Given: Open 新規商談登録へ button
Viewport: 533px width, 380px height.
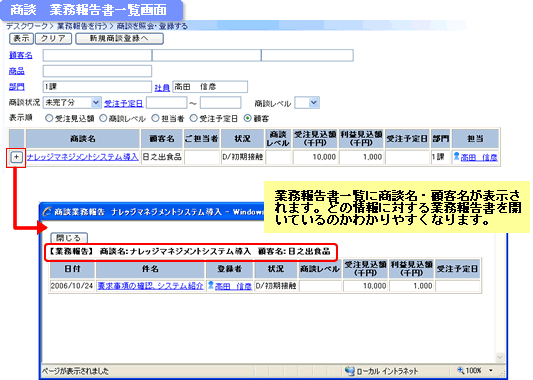Looking at the screenshot, I should (119, 38).
